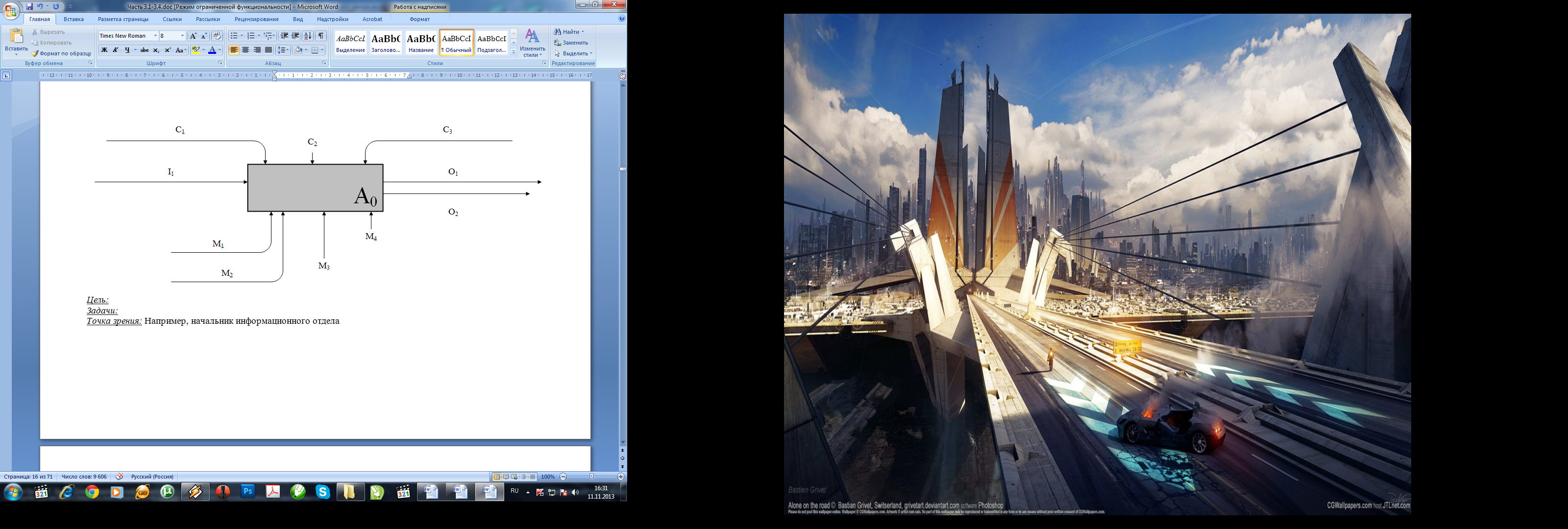Center align the text
1568x529 pixels.
point(246,50)
